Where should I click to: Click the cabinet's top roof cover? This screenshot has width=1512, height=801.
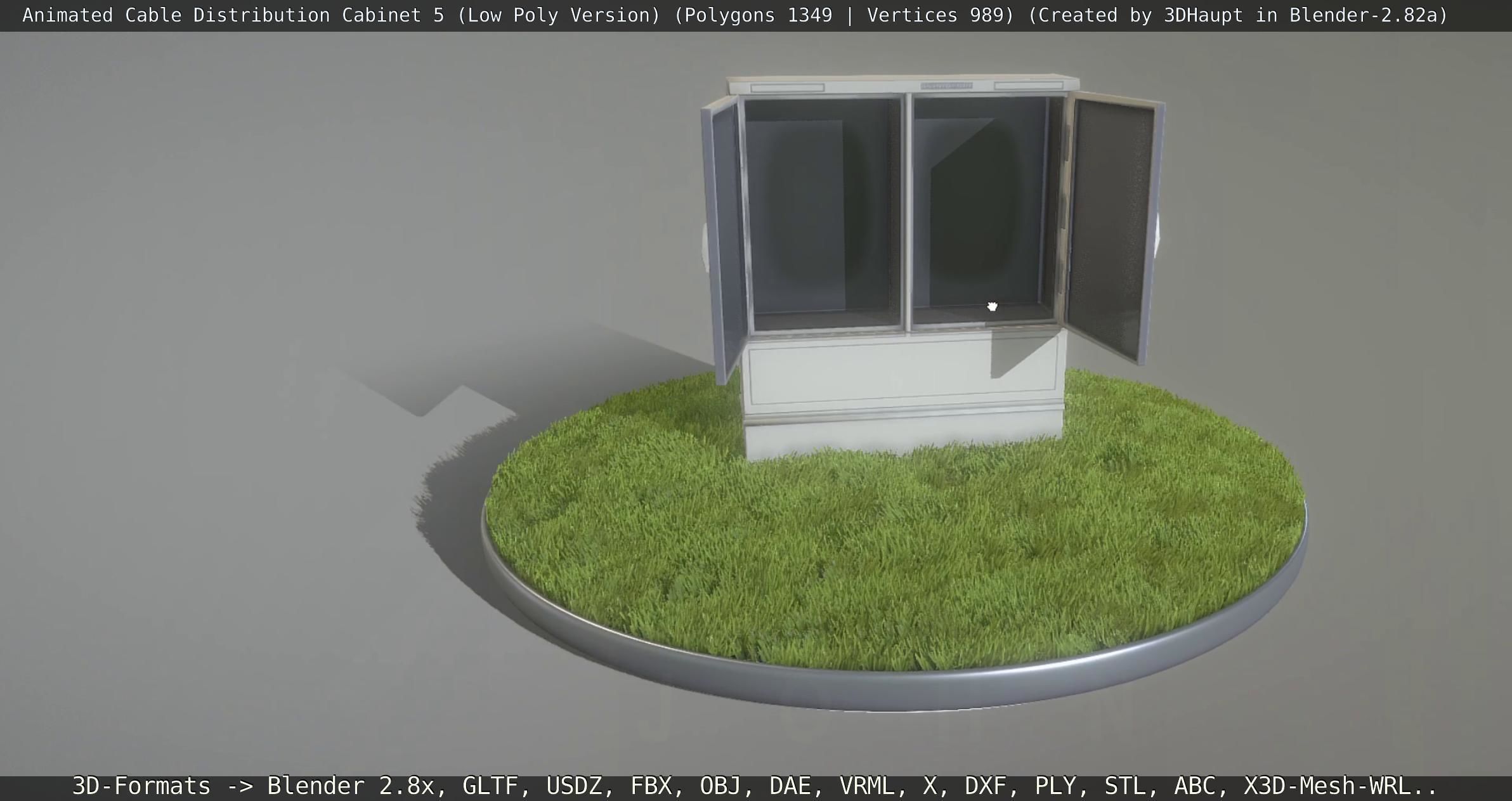[903, 85]
